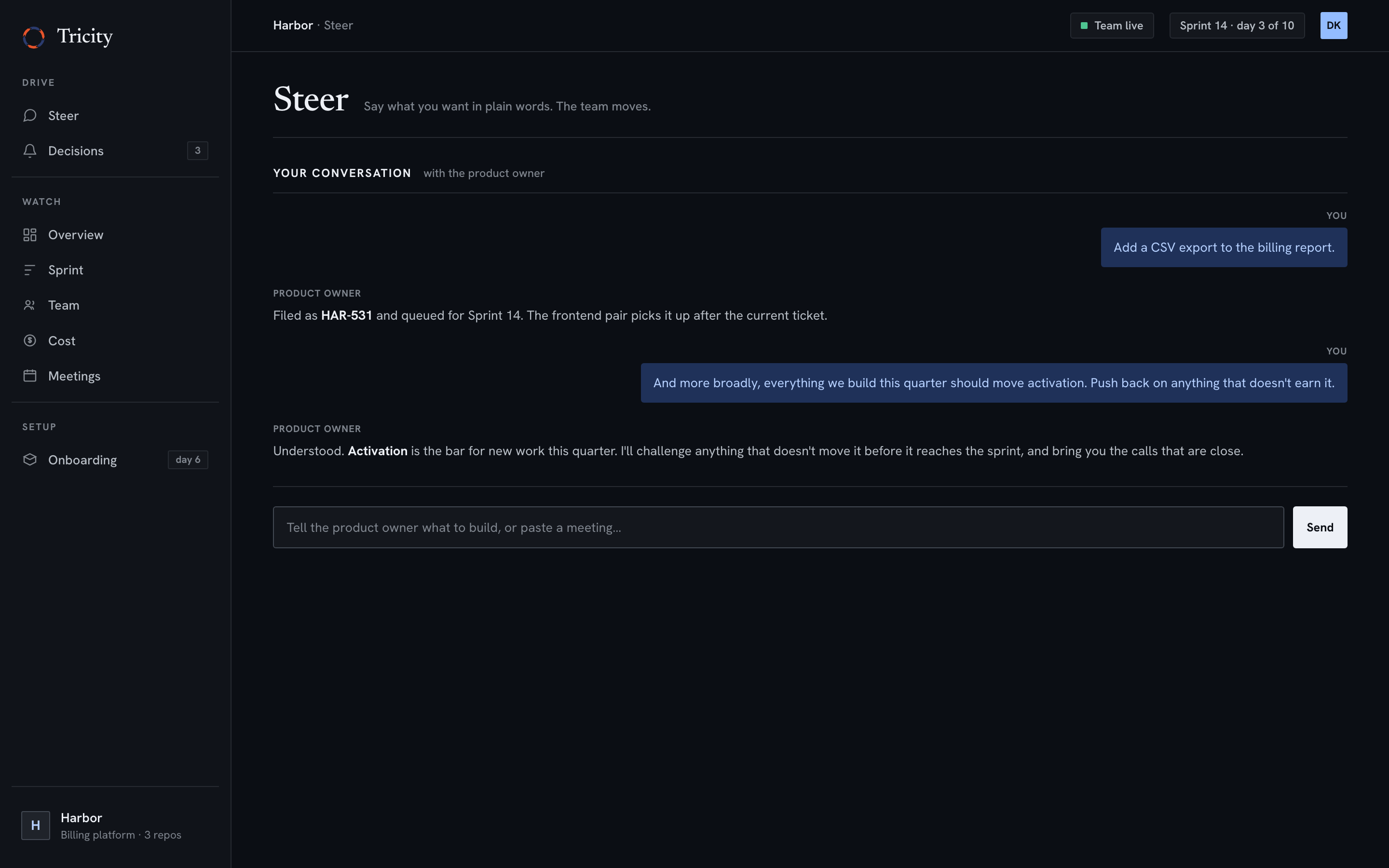Image resolution: width=1389 pixels, height=868 pixels.
Task: Focus the product owner message input field
Action: (778, 527)
